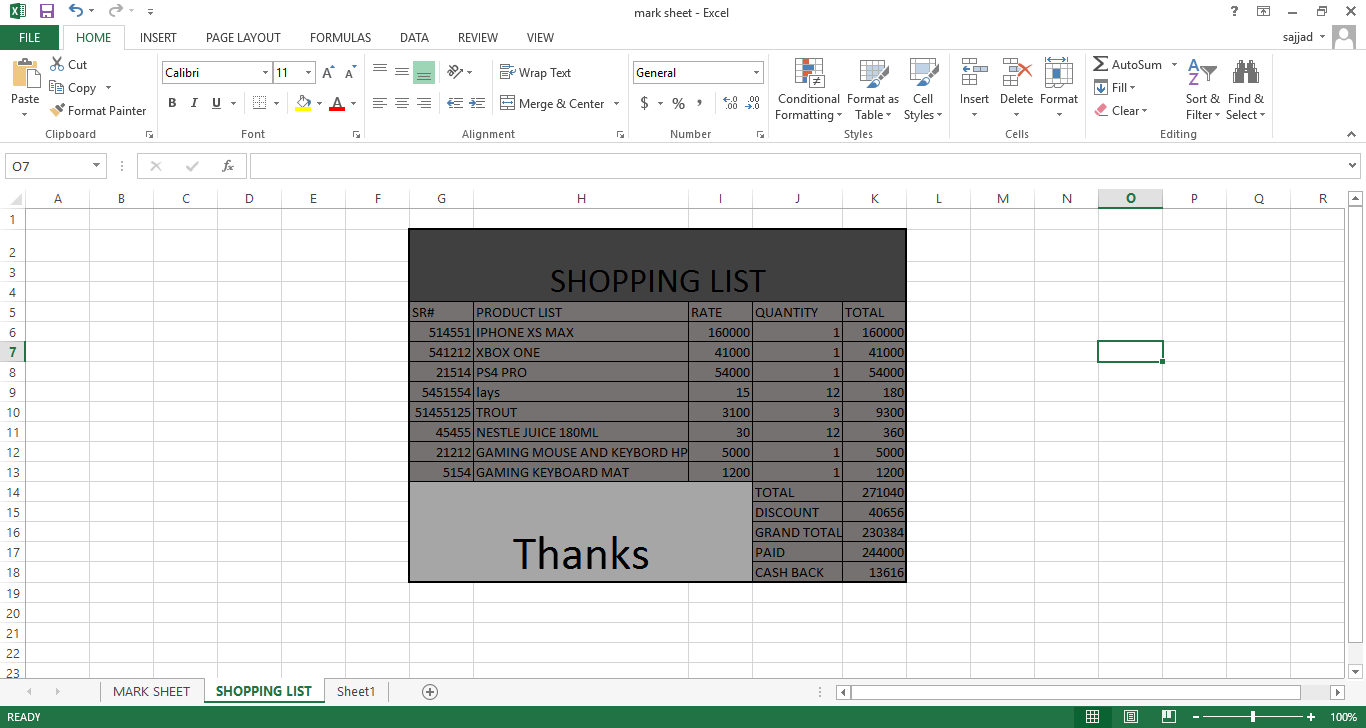Decrease font size with small A icon

point(350,73)
